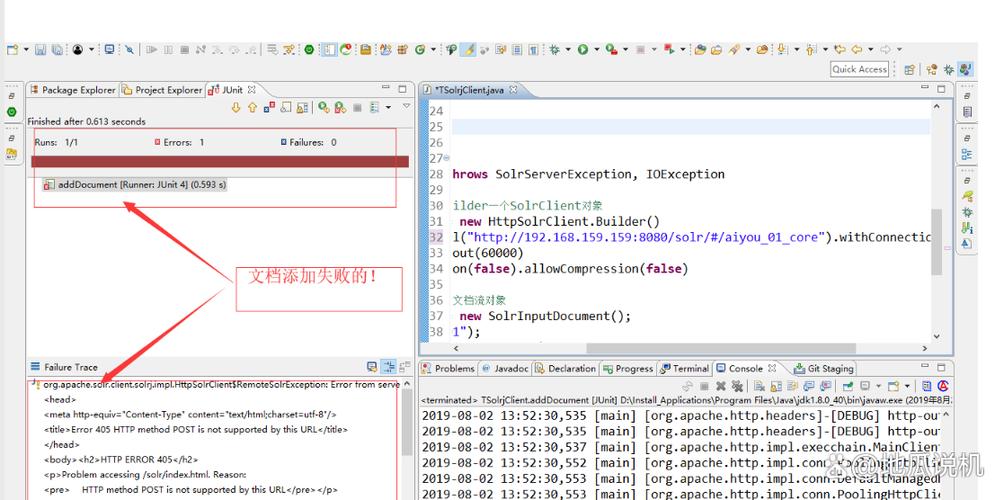Open the Debug button dropdown arrow
Viewport: 1004px width, 500px height.
[568, 49]
